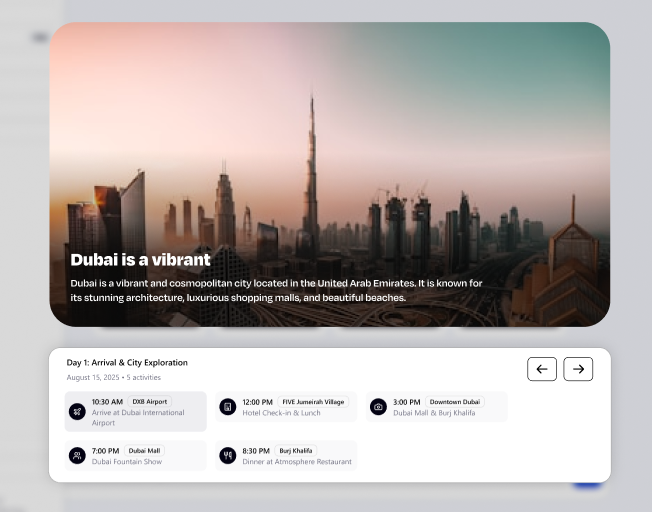The width and height of the screenshot is (652, 512).
Task: Click the fork and knife dining icon
Action: pyautogui.click(x=227, y=455)
